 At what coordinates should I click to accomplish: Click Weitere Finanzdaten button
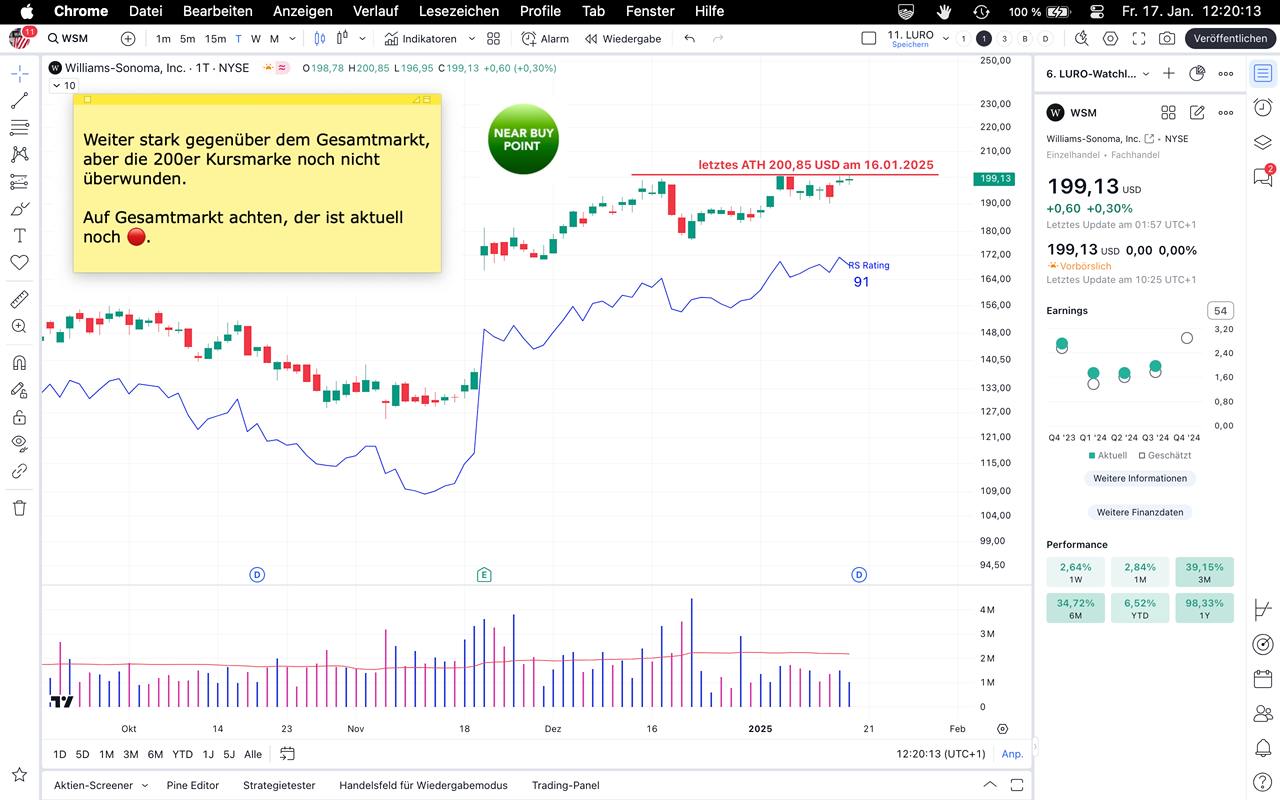point(1139,512)
